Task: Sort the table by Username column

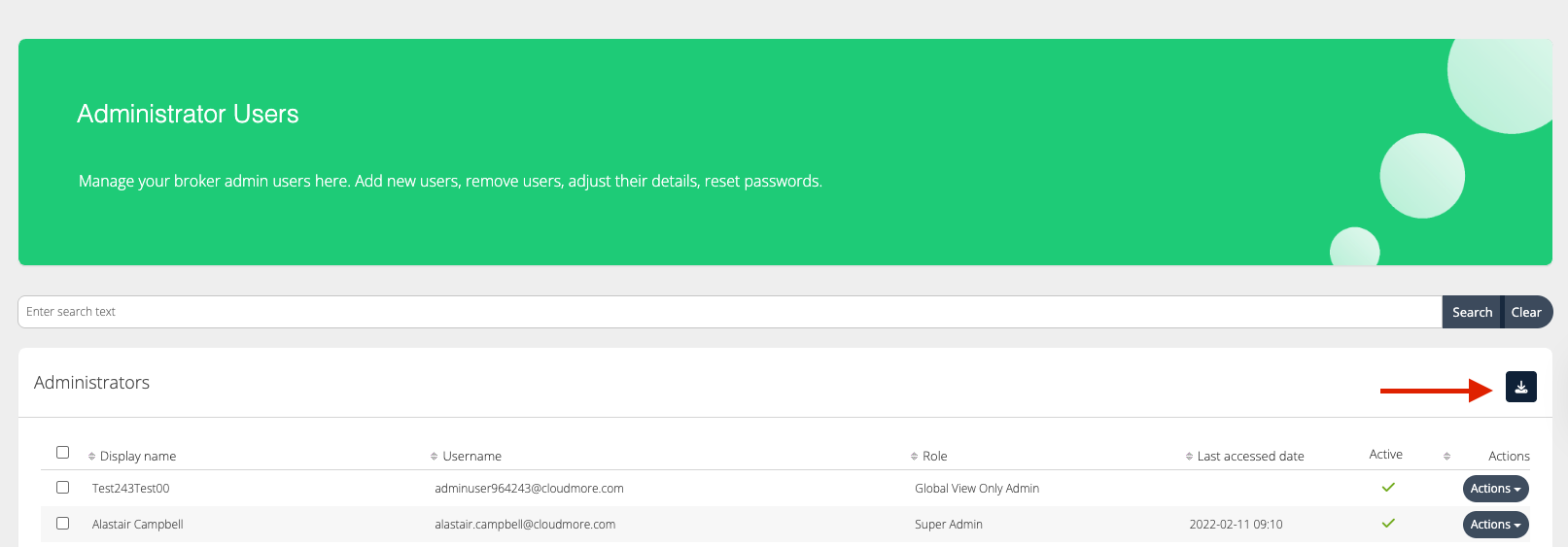Action: point(471,457)
